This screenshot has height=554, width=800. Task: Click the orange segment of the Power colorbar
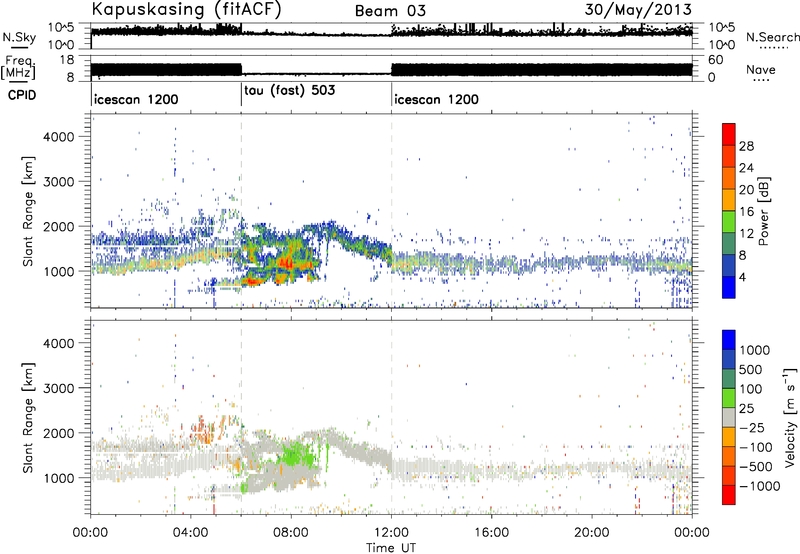click(x=729, y=178)
